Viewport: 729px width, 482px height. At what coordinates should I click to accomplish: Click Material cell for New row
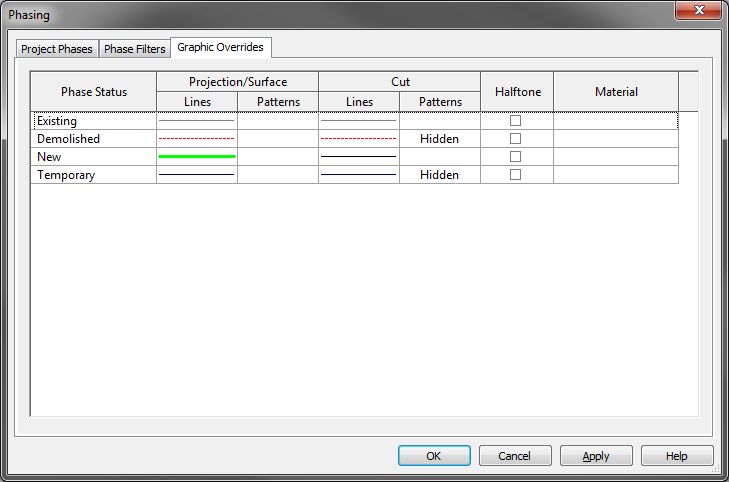[x=616, y=157]
